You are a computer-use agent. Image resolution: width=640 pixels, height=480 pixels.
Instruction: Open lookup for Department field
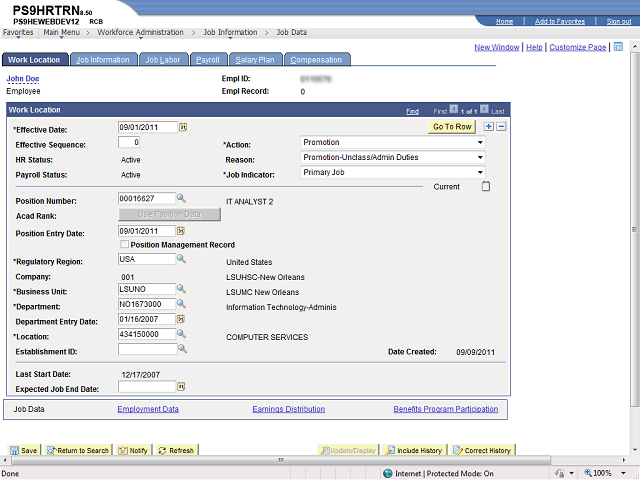[x=181, y=304]
